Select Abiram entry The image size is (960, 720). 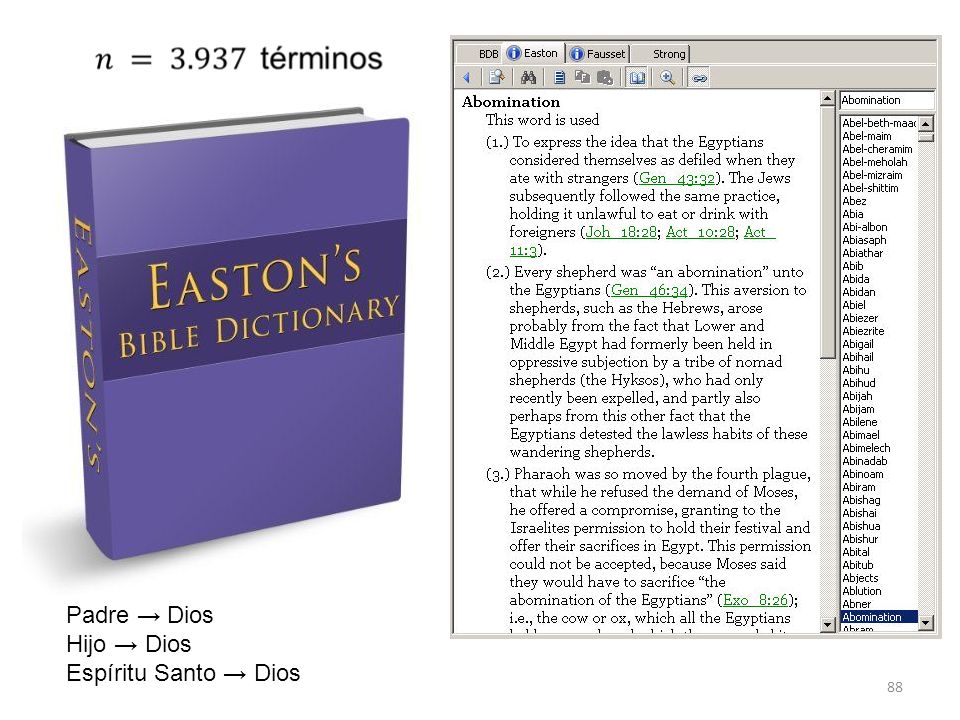coord(858,487)
